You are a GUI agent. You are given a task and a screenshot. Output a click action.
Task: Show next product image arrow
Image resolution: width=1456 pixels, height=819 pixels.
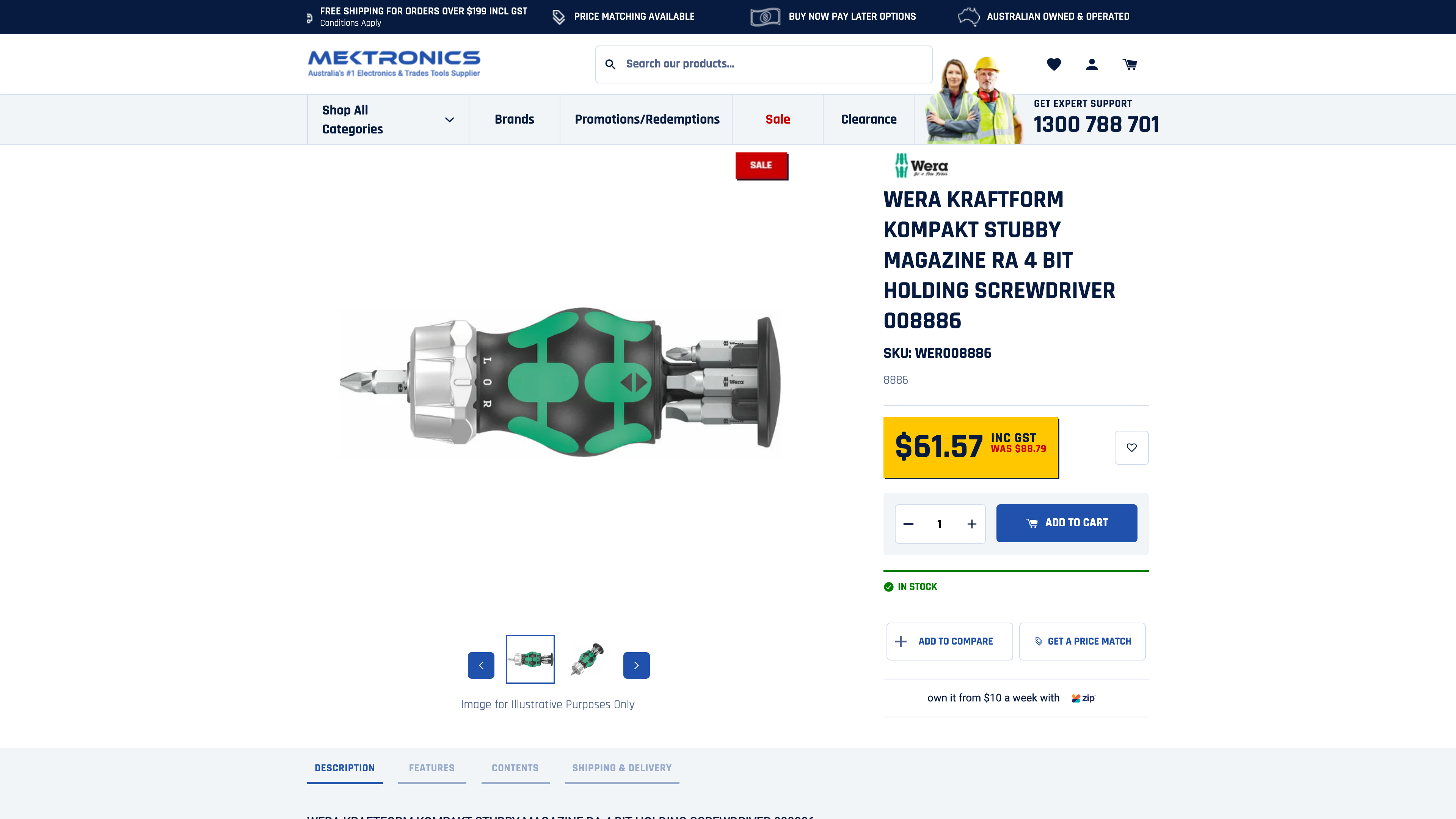click(x=637, y=665)
